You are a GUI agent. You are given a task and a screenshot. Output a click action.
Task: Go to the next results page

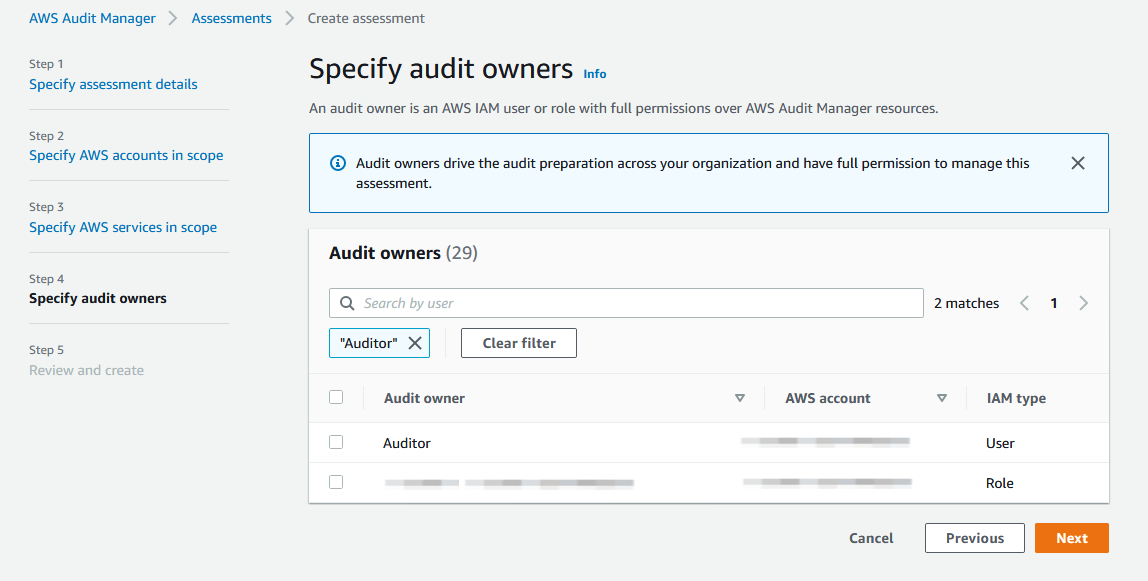pos(1084,303)
